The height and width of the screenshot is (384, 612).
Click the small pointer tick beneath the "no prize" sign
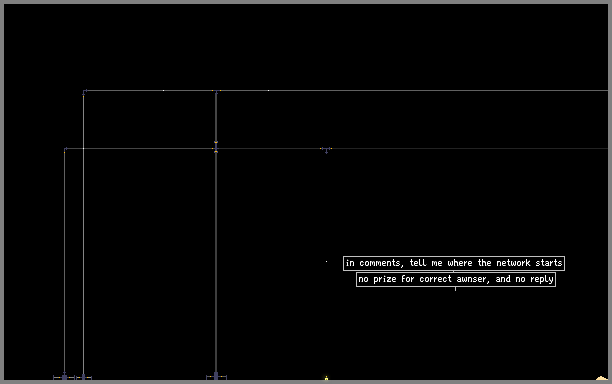(455, 289)
